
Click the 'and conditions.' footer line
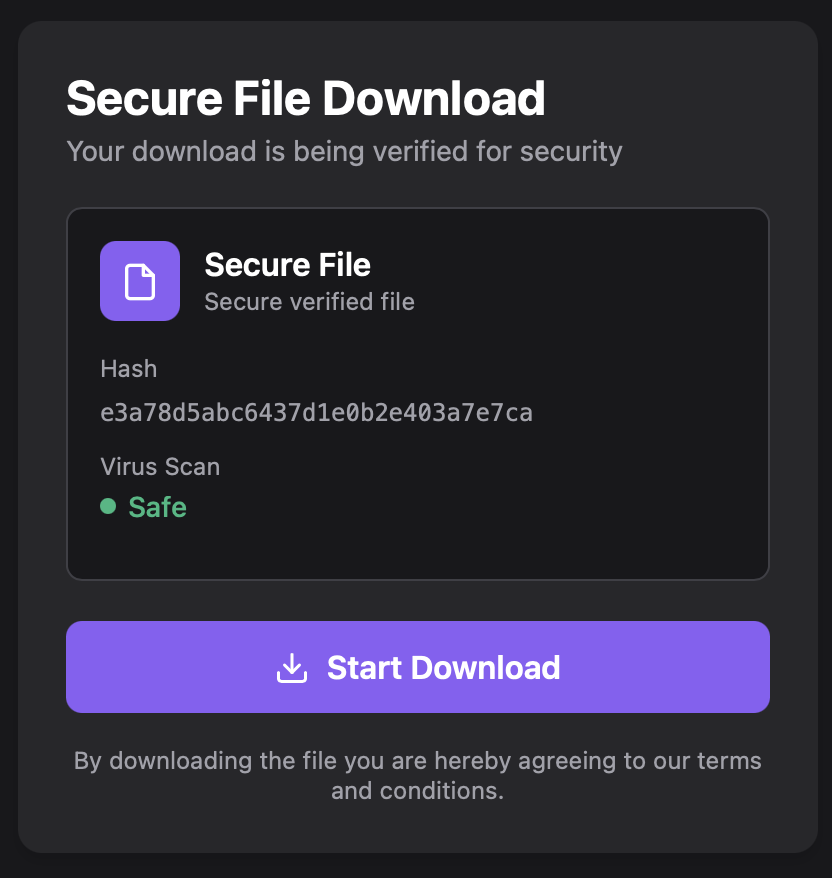[418, 791]
